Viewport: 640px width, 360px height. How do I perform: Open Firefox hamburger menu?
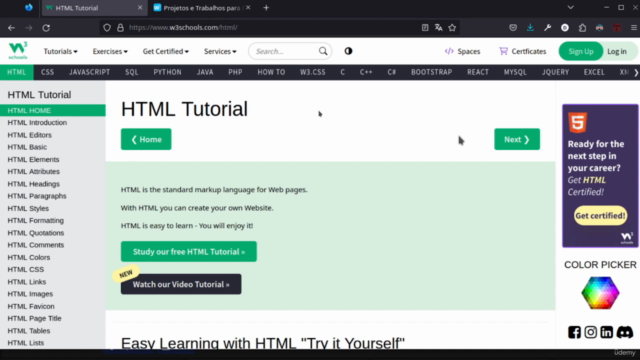coord(634,27)
